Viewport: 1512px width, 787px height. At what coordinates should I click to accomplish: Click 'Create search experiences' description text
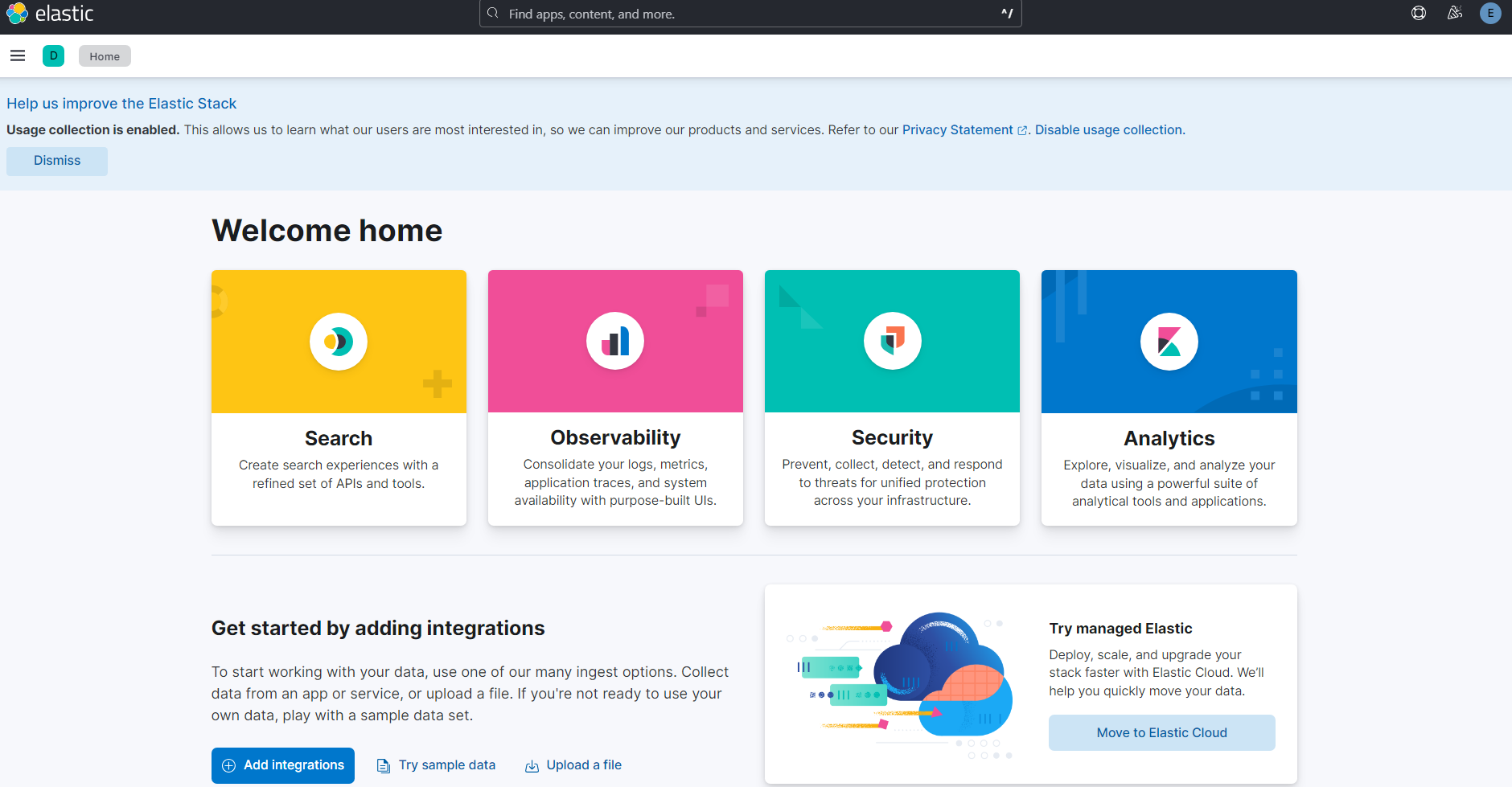coord(339,474)
